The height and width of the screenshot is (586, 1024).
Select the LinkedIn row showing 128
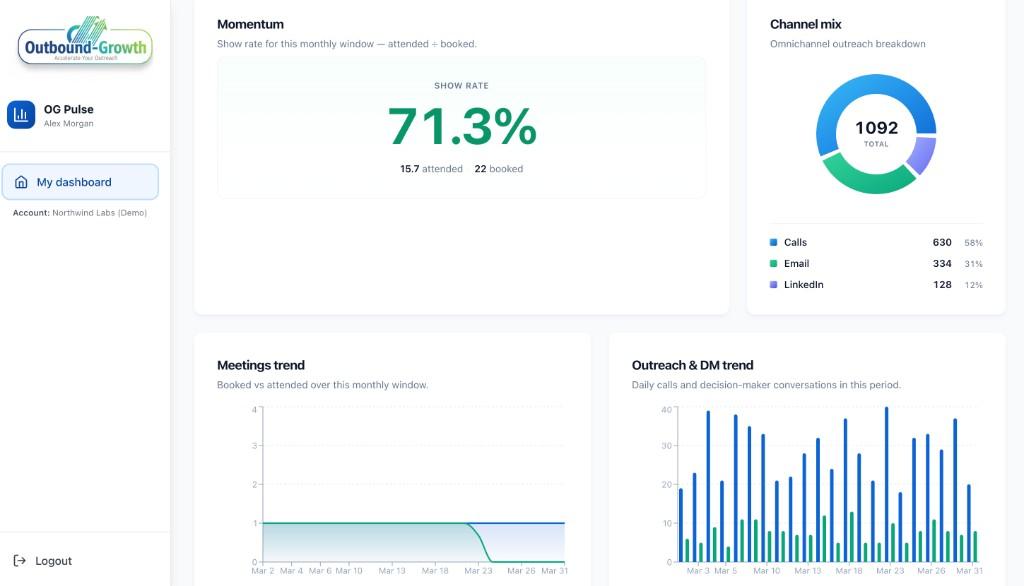point(876,285)
